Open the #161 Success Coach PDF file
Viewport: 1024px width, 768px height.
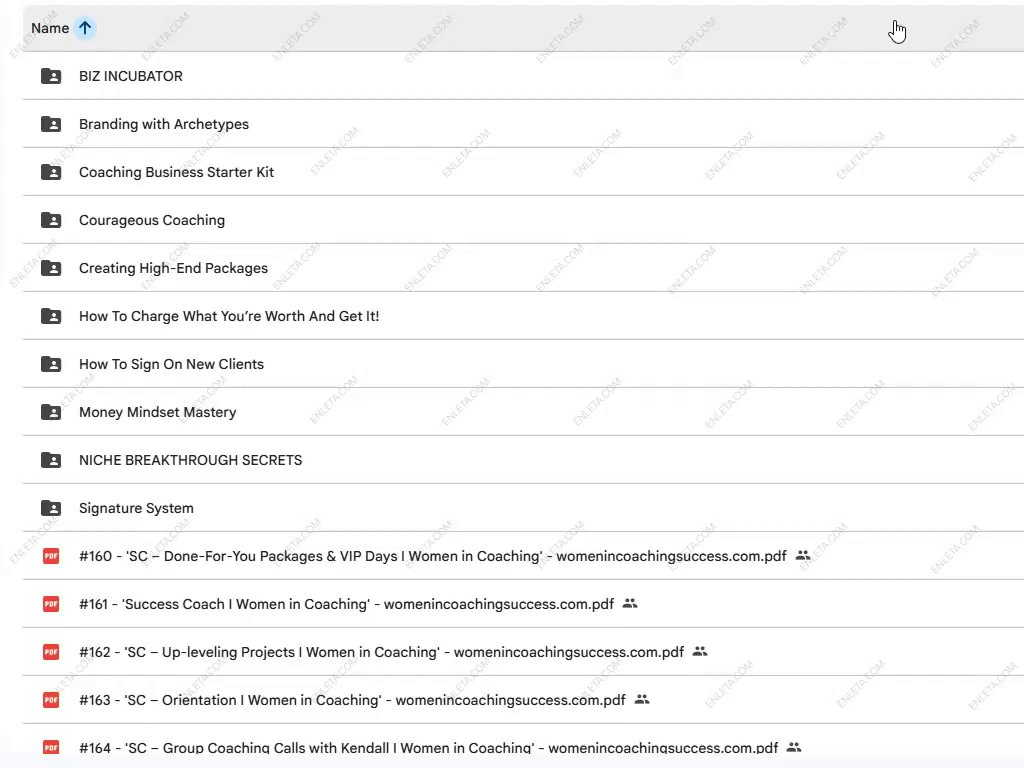[345, 604]
